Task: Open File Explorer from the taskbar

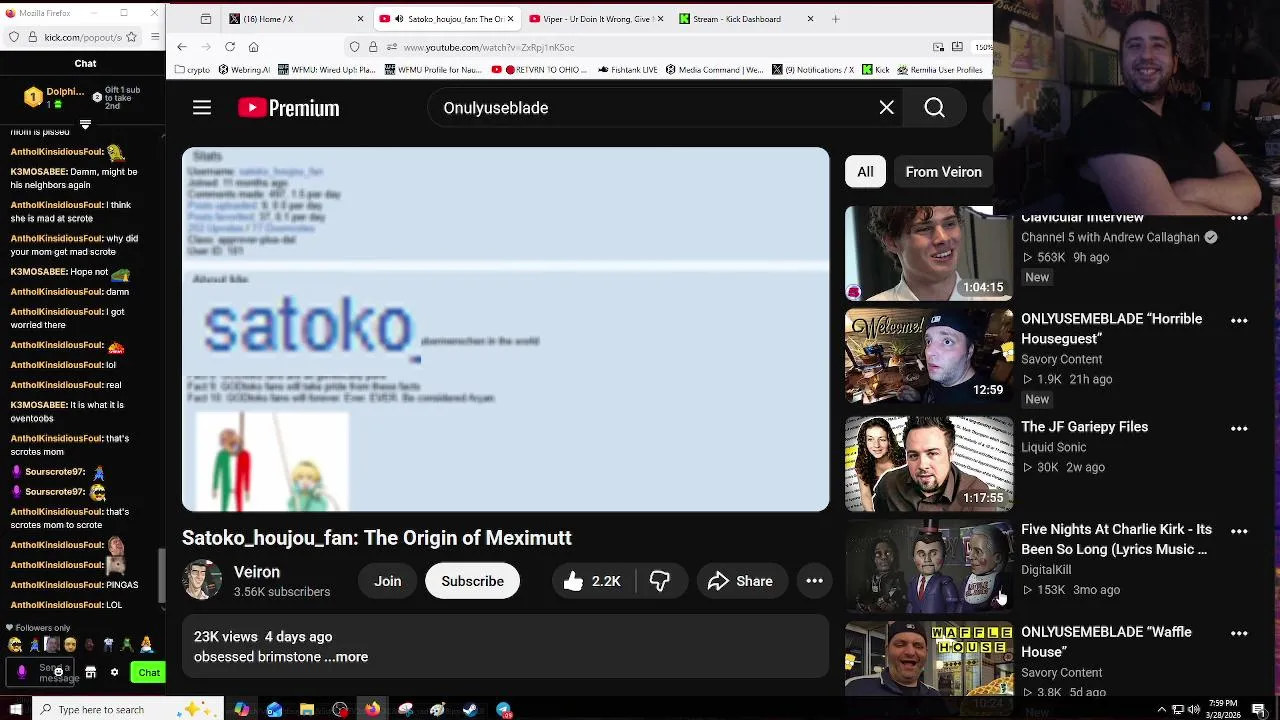Action: (307, 710)
